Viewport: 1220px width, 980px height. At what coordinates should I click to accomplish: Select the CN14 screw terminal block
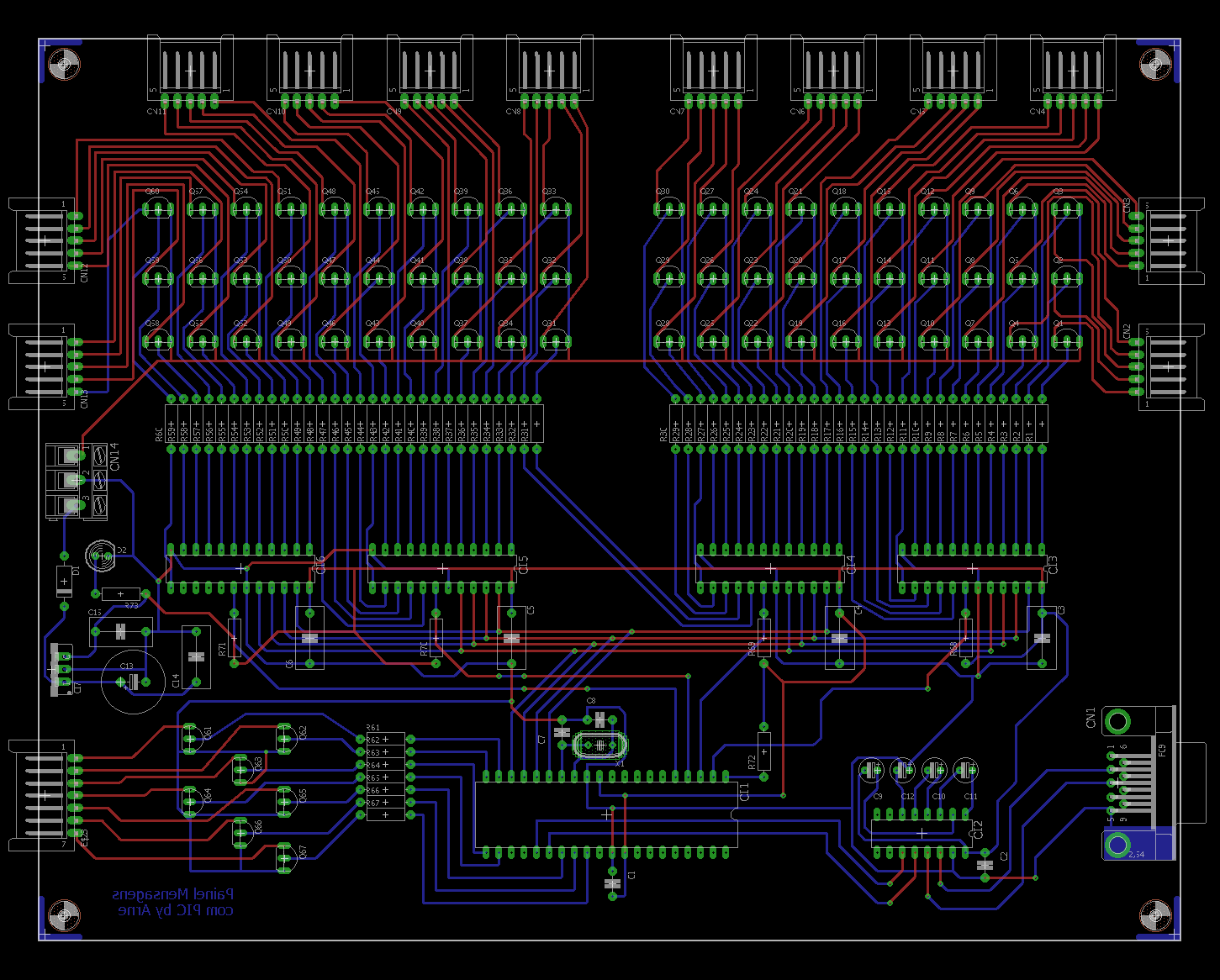(x=76, y=480)
